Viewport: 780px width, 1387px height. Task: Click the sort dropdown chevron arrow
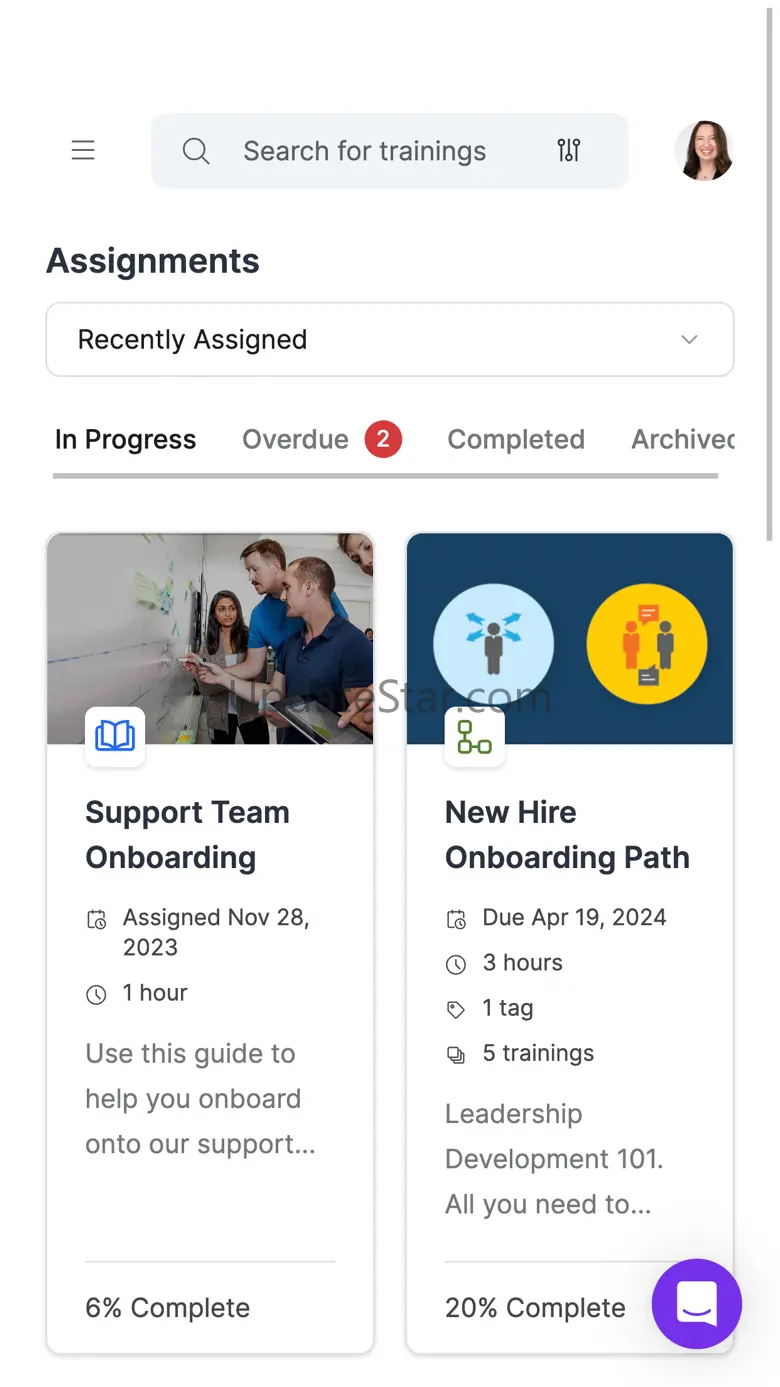point(689,340)
